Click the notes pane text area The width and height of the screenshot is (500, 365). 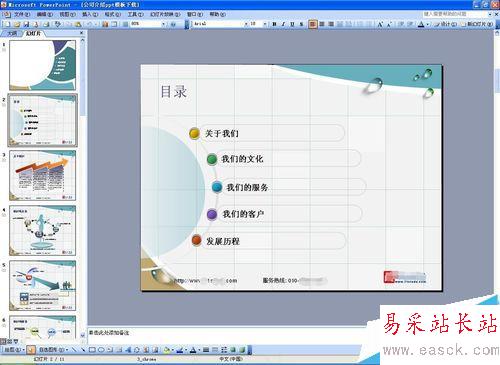coord(227,335)
